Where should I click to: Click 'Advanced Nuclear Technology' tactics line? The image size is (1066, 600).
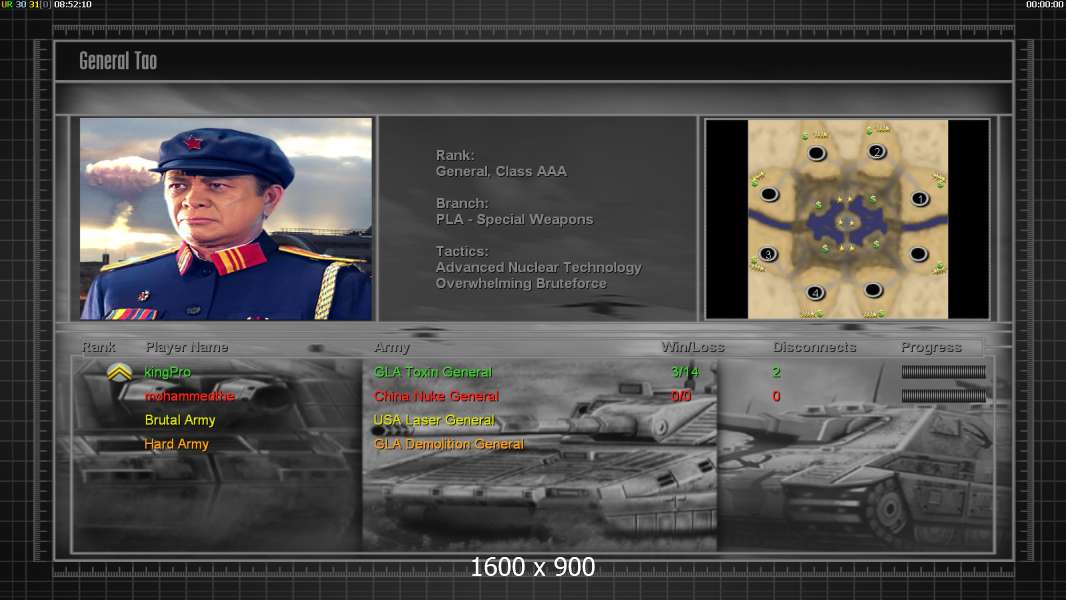click(538, 268)
